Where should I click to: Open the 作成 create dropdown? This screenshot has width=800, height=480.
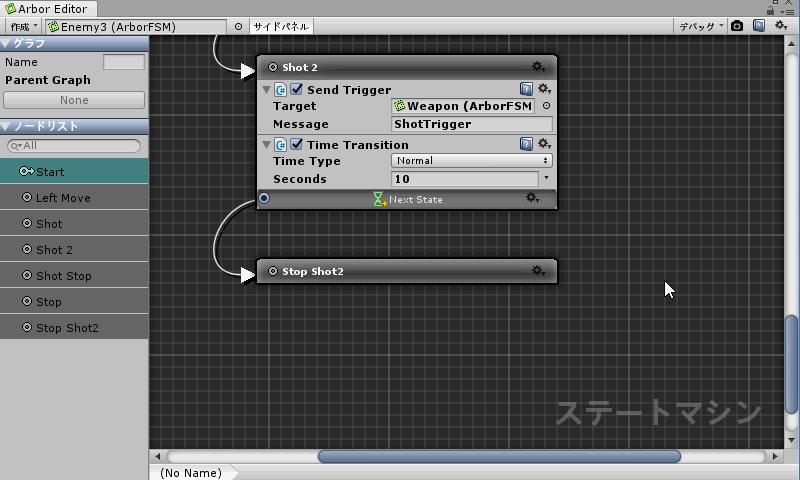[x=24, y=27]
